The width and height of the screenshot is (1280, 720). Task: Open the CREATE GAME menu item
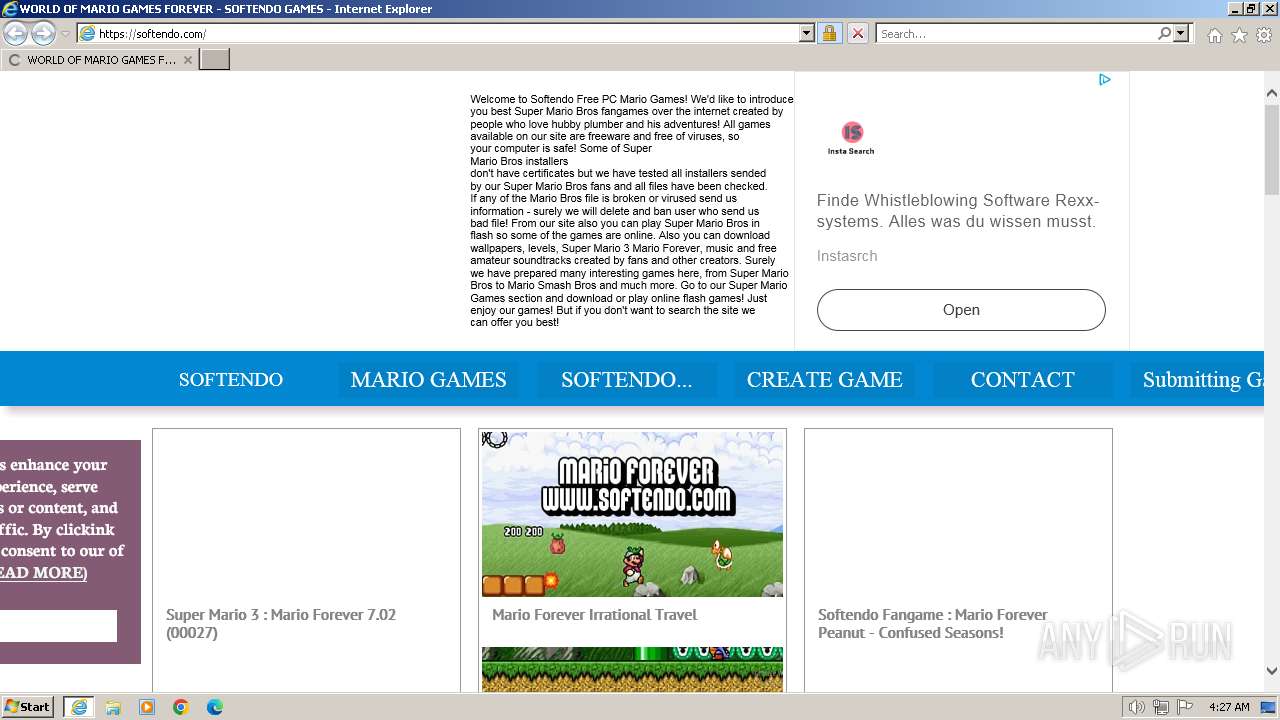coord(824,380)
